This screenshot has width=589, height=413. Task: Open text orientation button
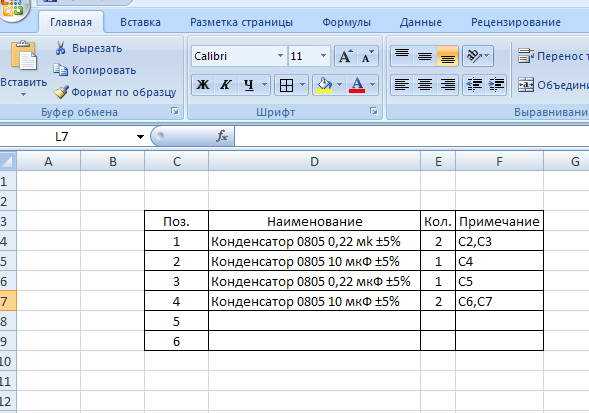(x=478, y=56)
